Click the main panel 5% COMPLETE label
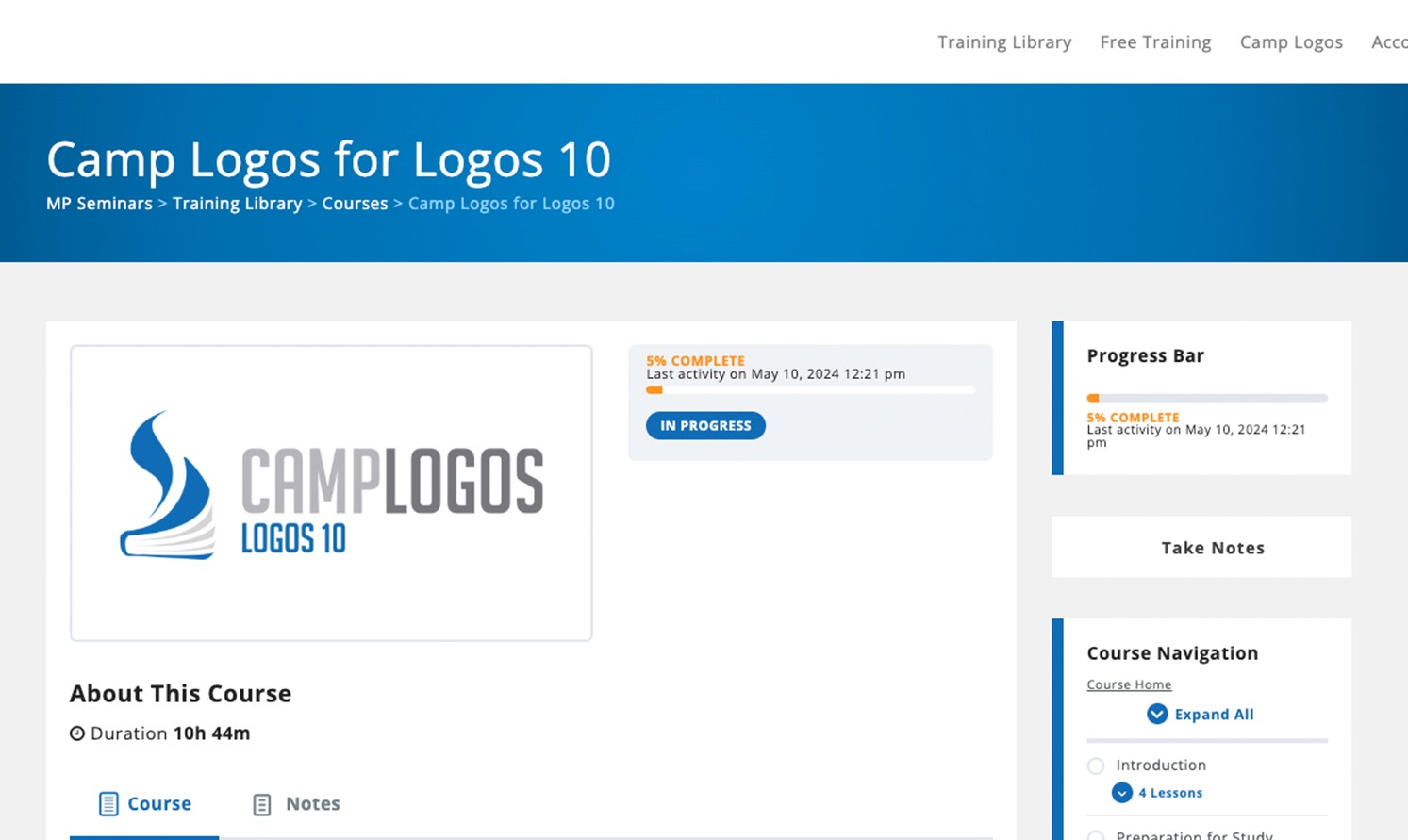Viewport: 1408px width, 840px height. [695, 360]
